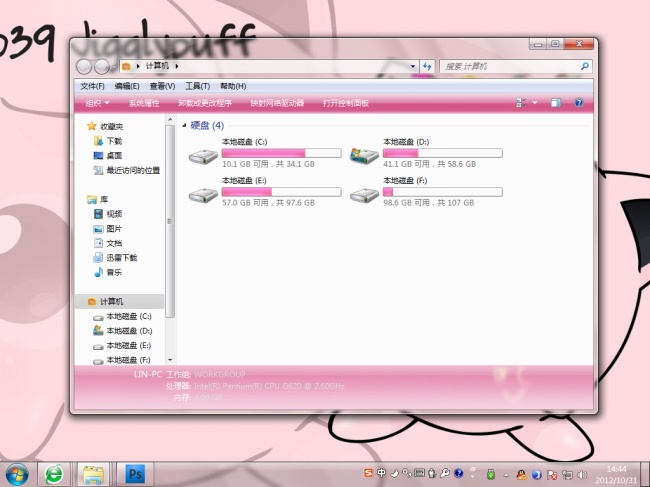Viewport: 650px width, 487px height.
Task: Click the Pictures library icon (图片)
Action: tap(98, 229)
